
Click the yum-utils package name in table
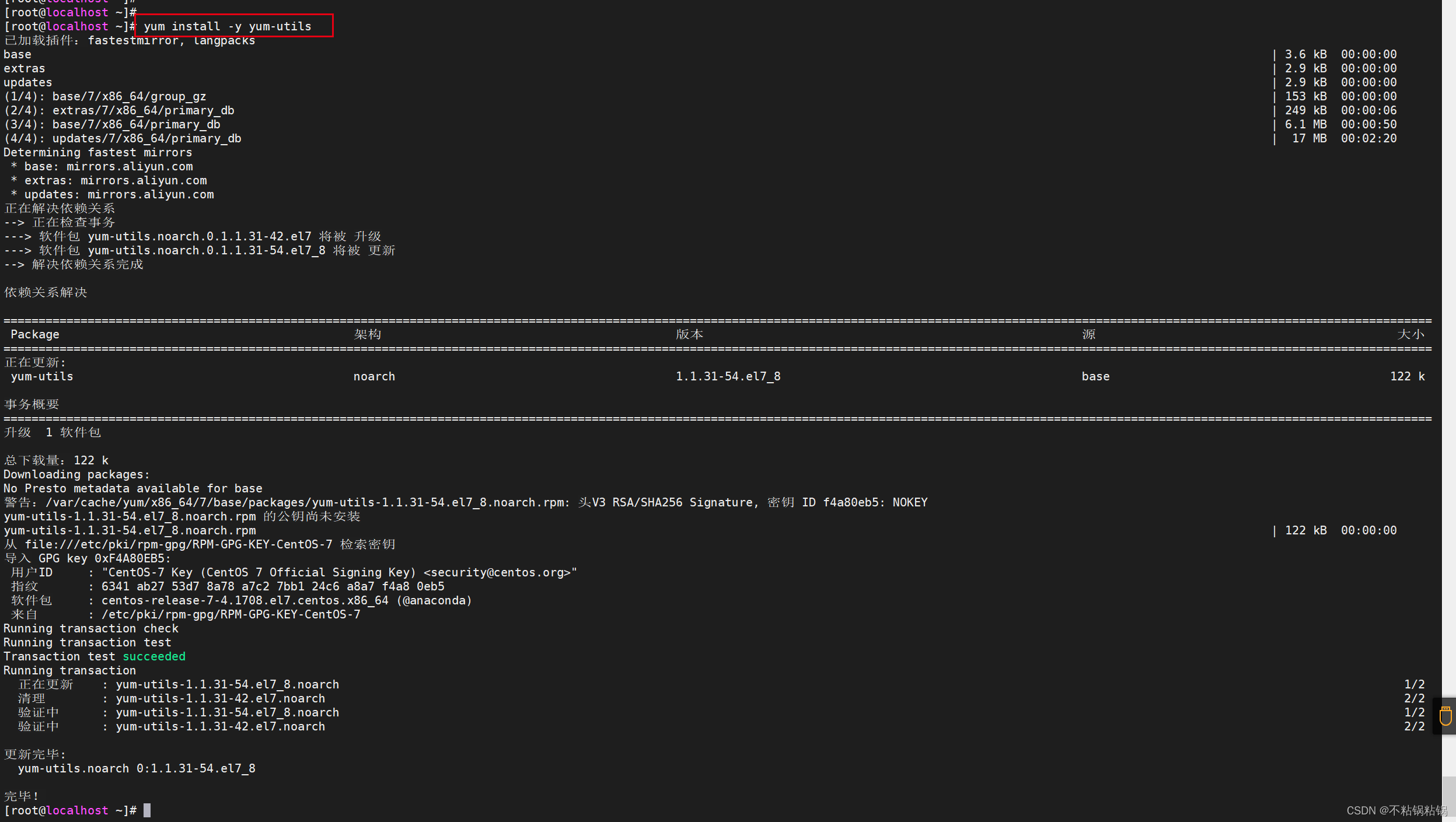coord(42,376)
